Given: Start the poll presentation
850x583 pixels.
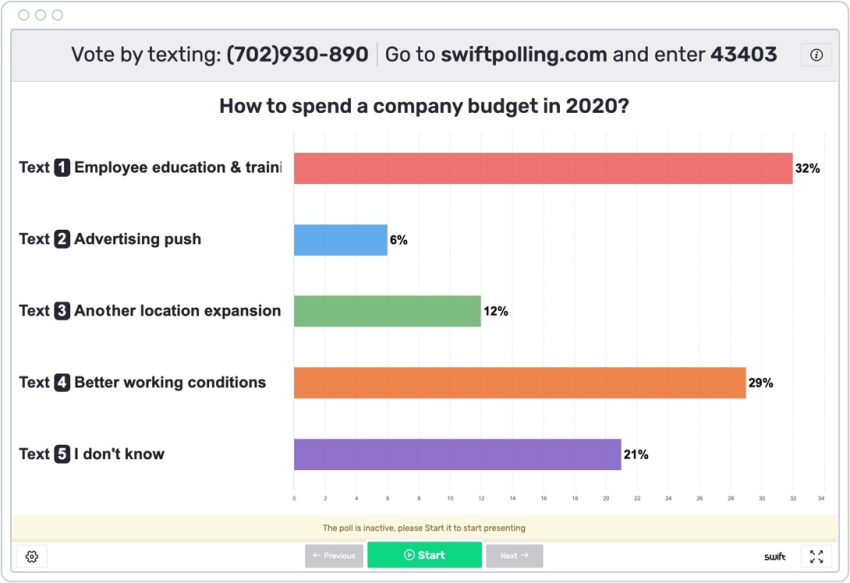Looking at the screenshot, I should (x=424, y=555).
